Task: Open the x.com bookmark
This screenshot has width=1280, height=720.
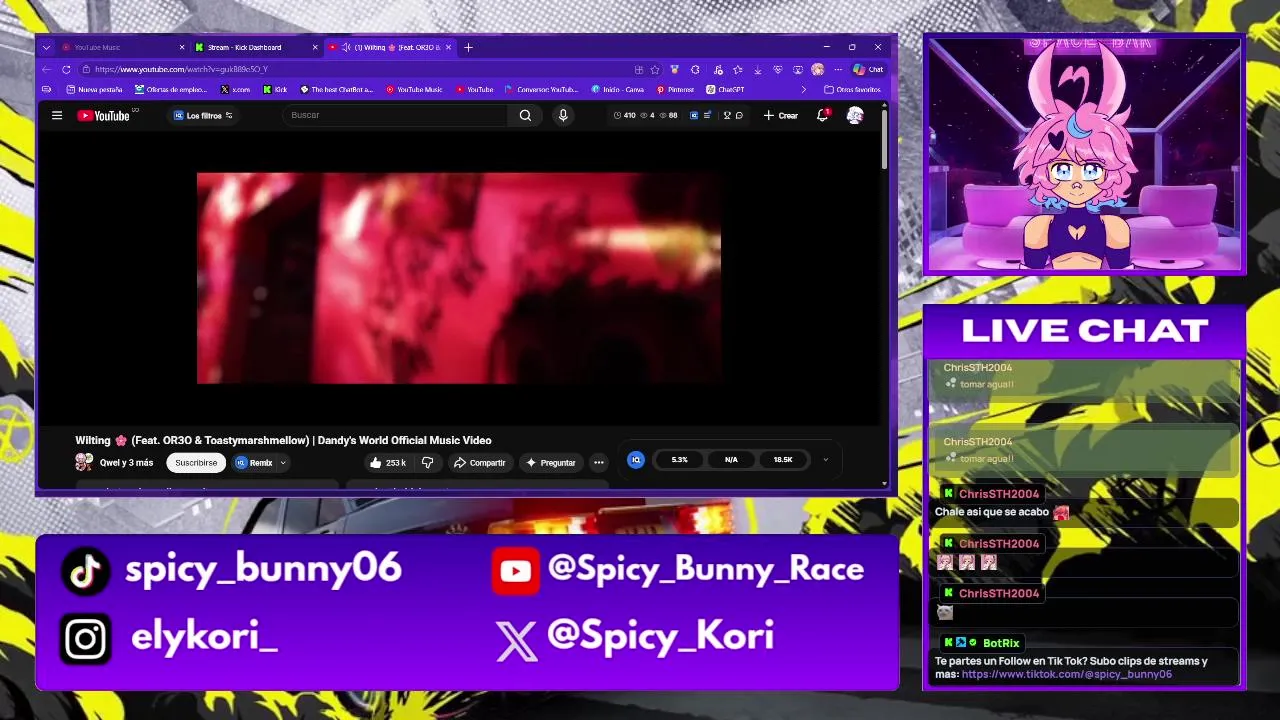Action: tap(235, 89)
